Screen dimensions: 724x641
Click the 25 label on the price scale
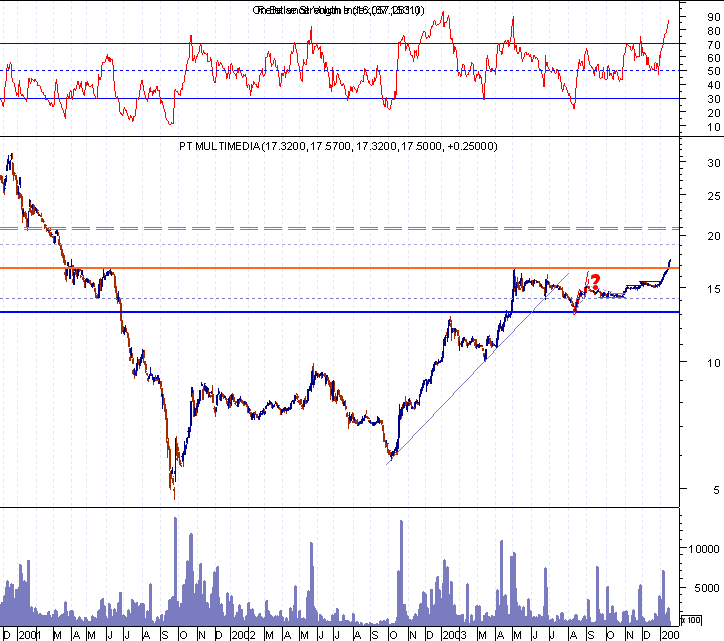713,196
